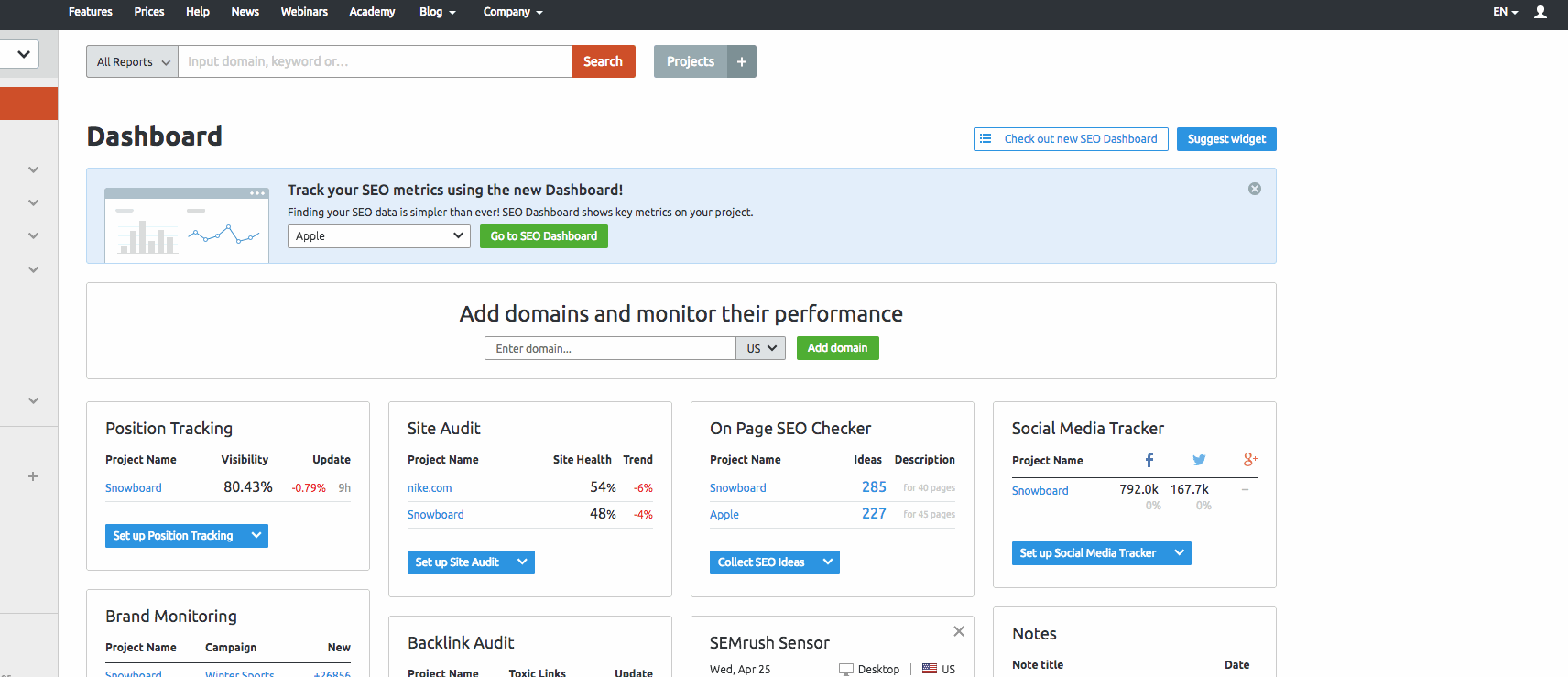This screenshot has width=1568, height=677.
Task: Expand the fourth sidebar chevron section
Action: click(33, 269)
